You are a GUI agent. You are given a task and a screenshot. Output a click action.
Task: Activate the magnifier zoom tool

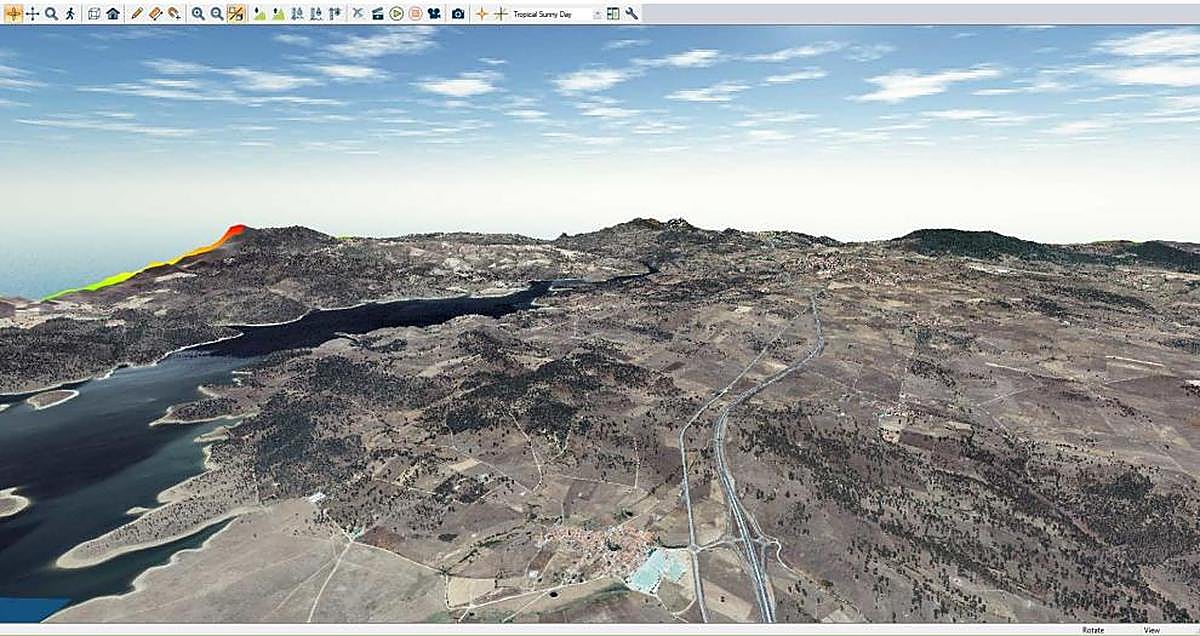pos(51,14)
